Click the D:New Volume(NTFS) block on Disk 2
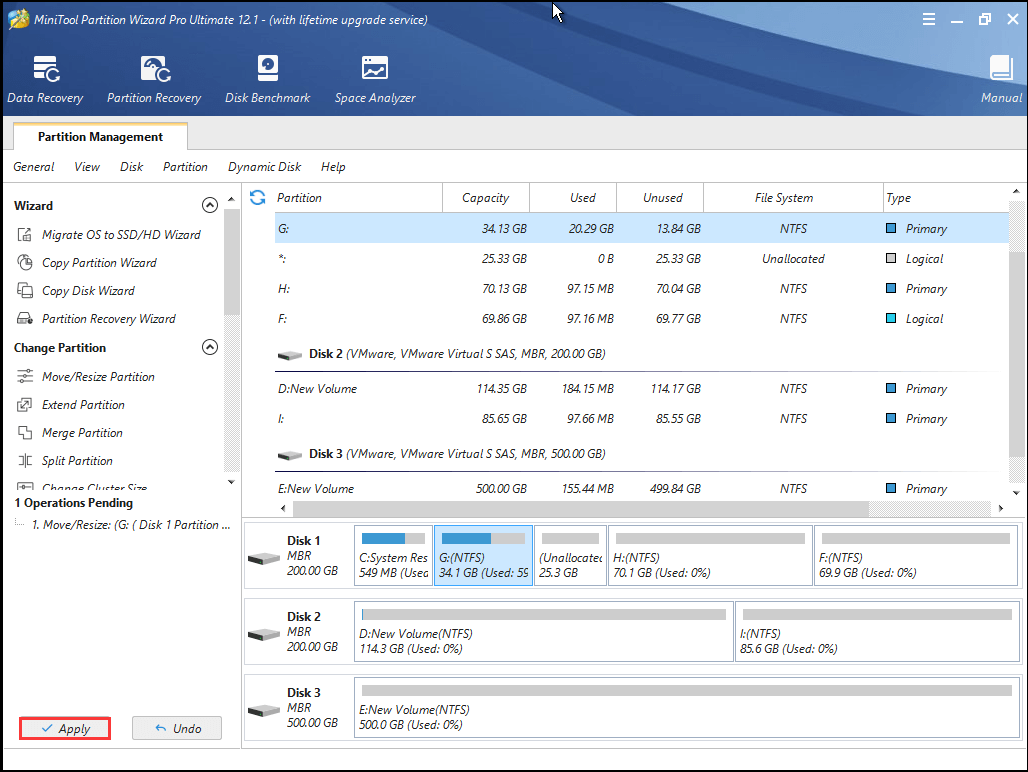 544,632
